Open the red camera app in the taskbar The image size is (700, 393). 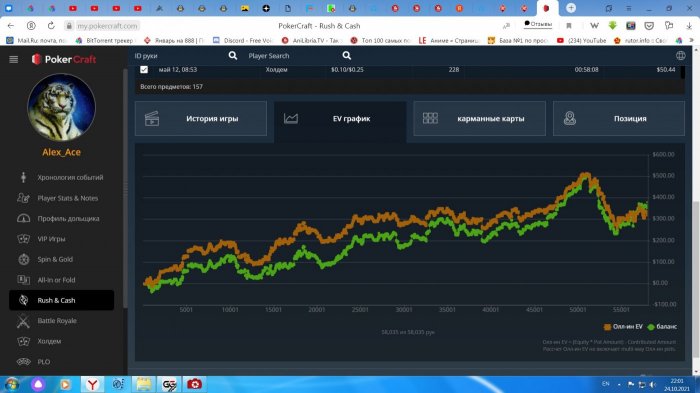[194, 384]
